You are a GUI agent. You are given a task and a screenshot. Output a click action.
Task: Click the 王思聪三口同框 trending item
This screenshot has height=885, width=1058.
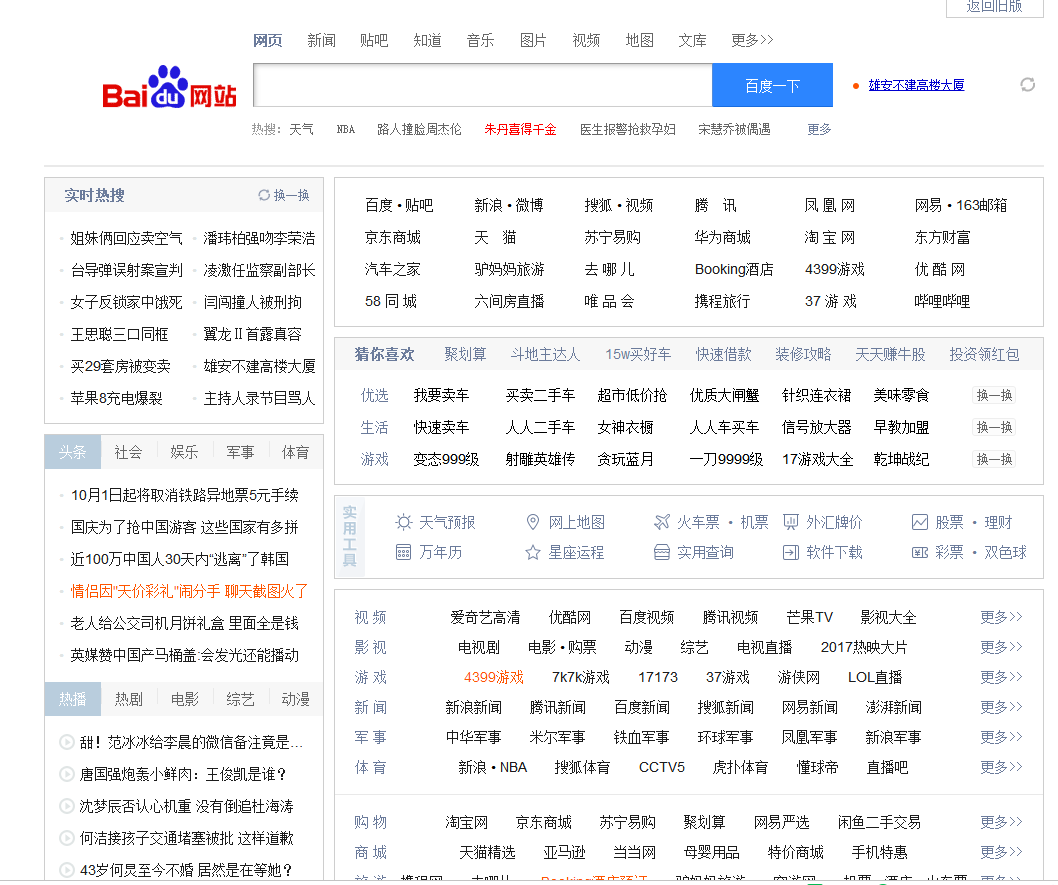[x=119, y=334]
